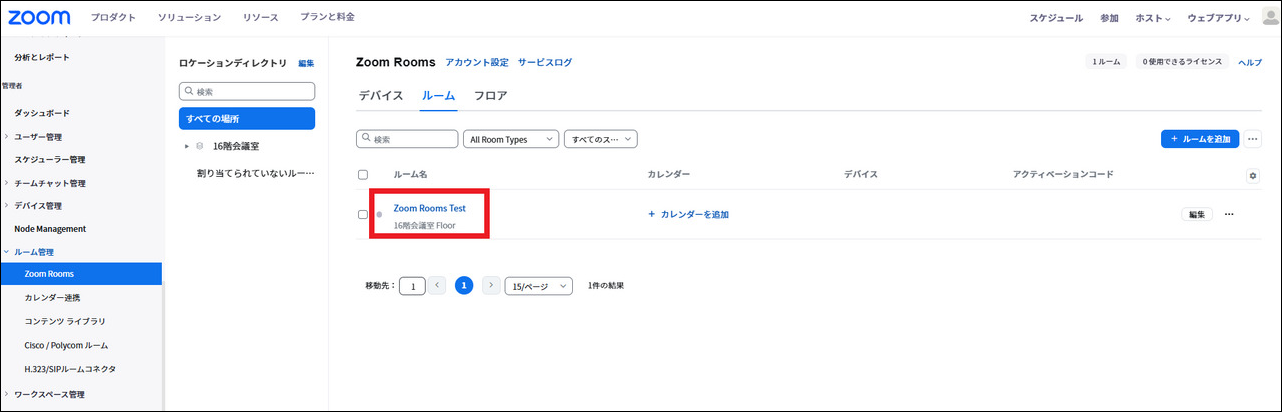Open the more options ellipsis beside ルームを追加
This screenshot has width=1282, height=412.
[1253, 139]
